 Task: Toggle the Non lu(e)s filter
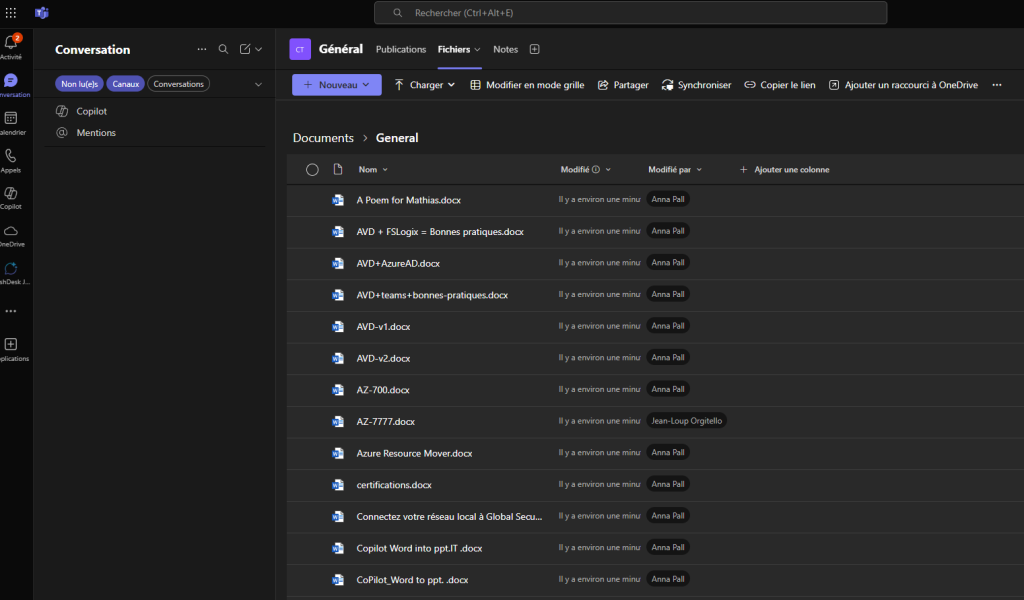(x=79, y=84)
